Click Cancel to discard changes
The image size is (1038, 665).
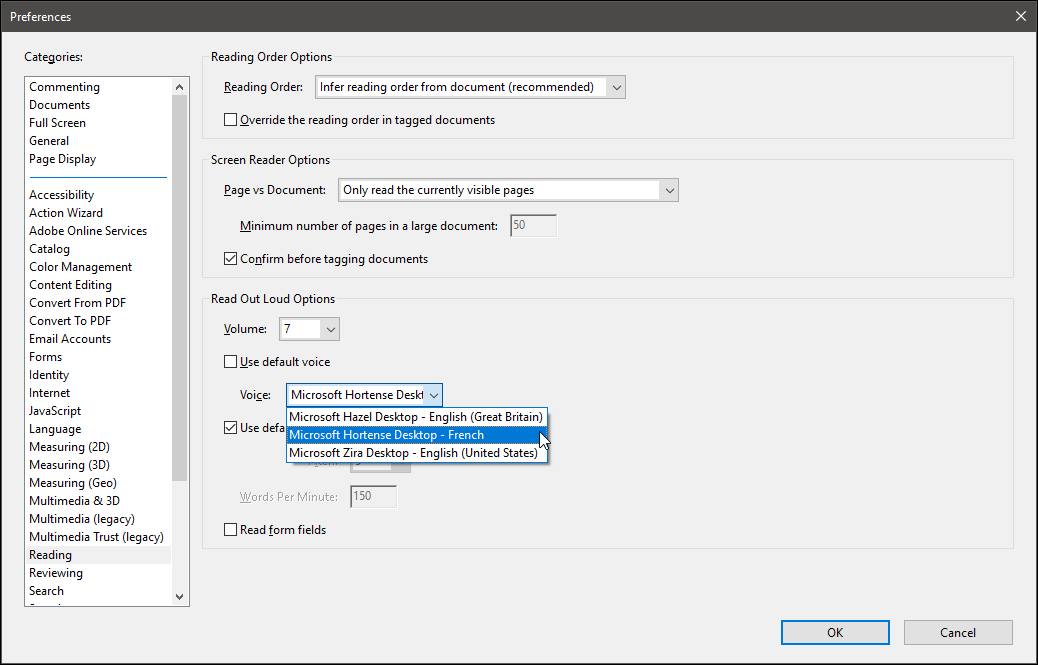957,632
